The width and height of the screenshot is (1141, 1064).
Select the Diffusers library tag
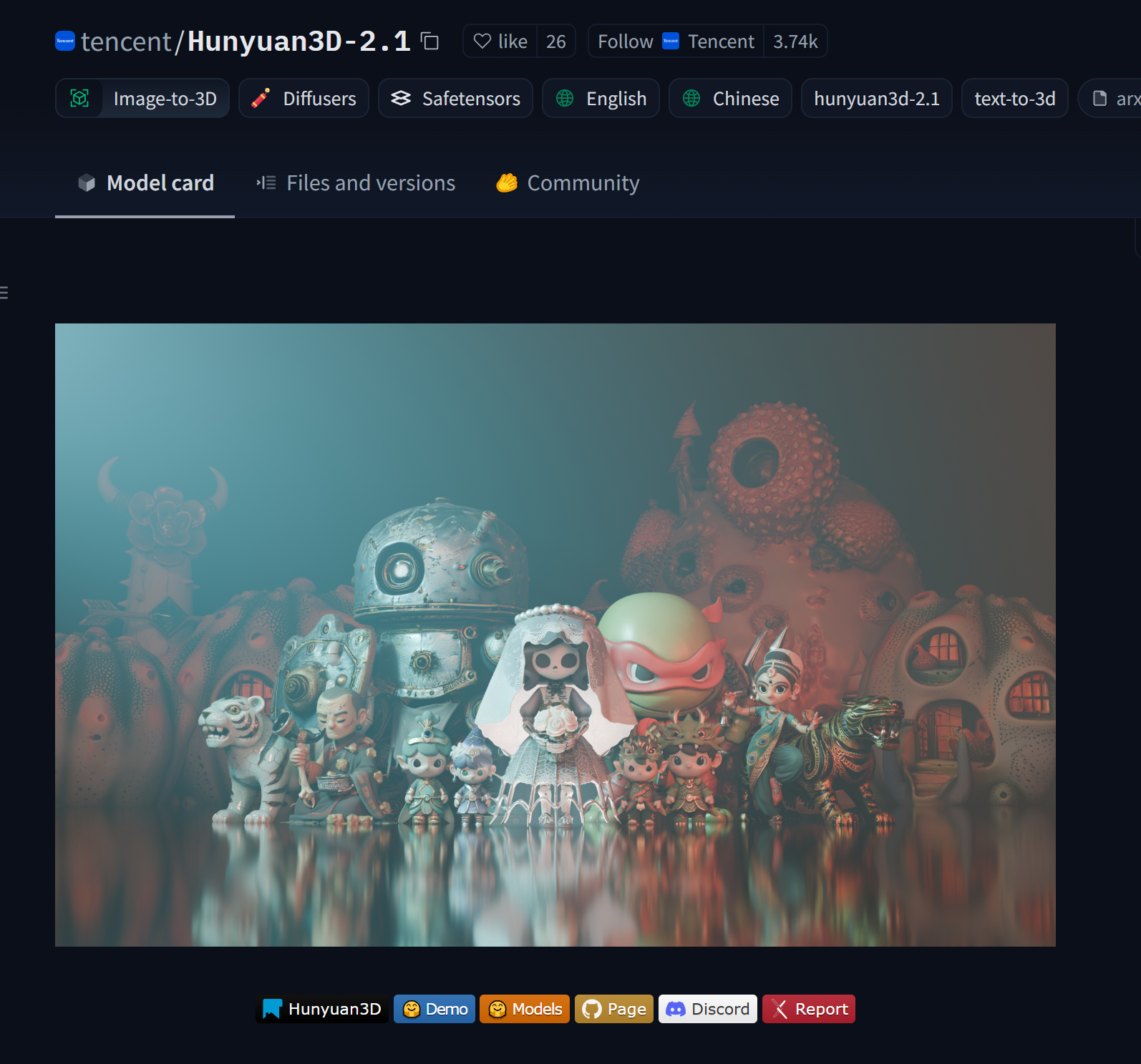[304, 98]
